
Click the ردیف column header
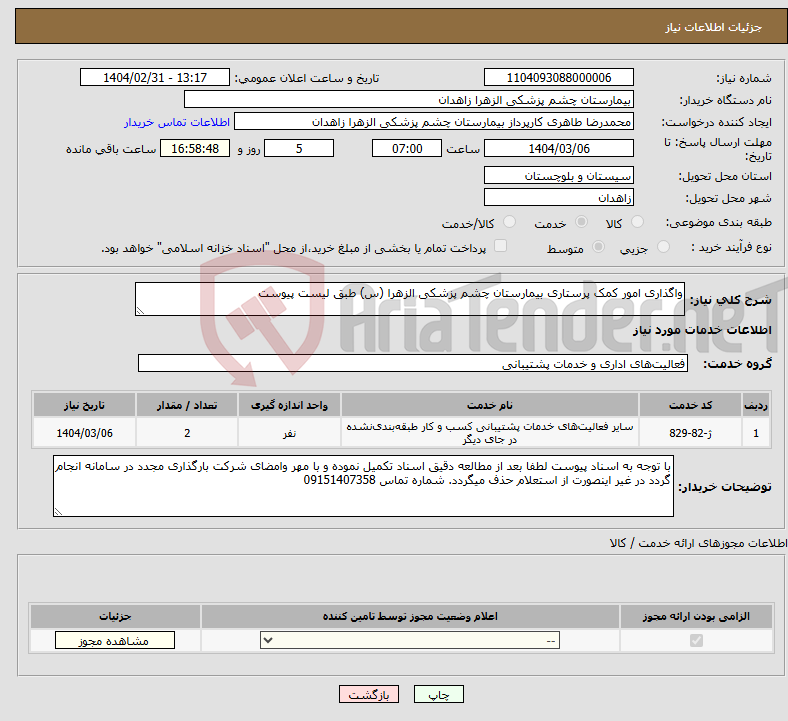click(x=756, y=405)
